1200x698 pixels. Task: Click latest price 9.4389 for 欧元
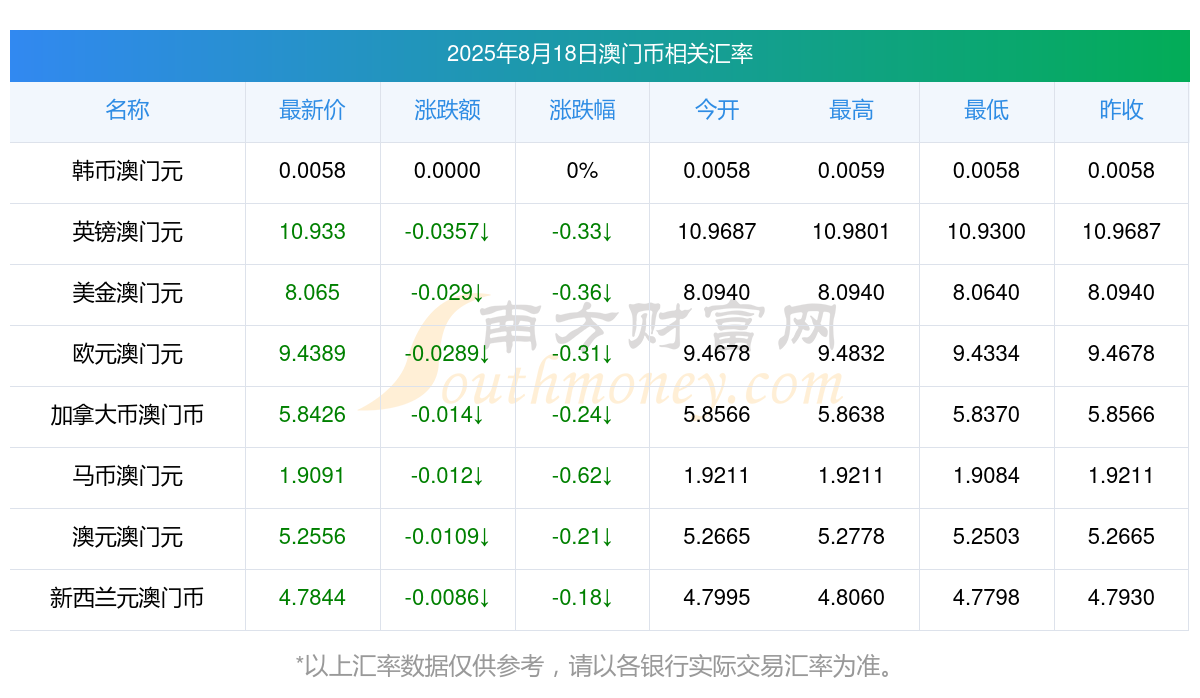click(312, 354)
